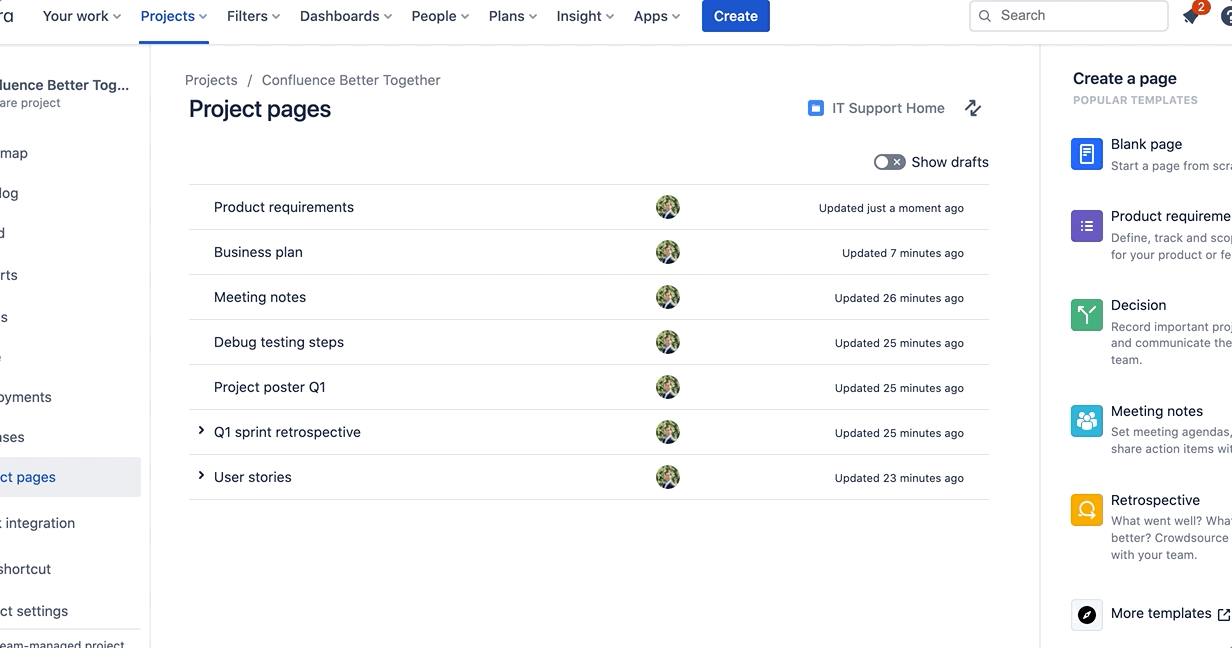The width and height of the screenshot is (1232, 648).
Task: Toggle the Show drafts switch on
Action: click(x=889, y=161)
